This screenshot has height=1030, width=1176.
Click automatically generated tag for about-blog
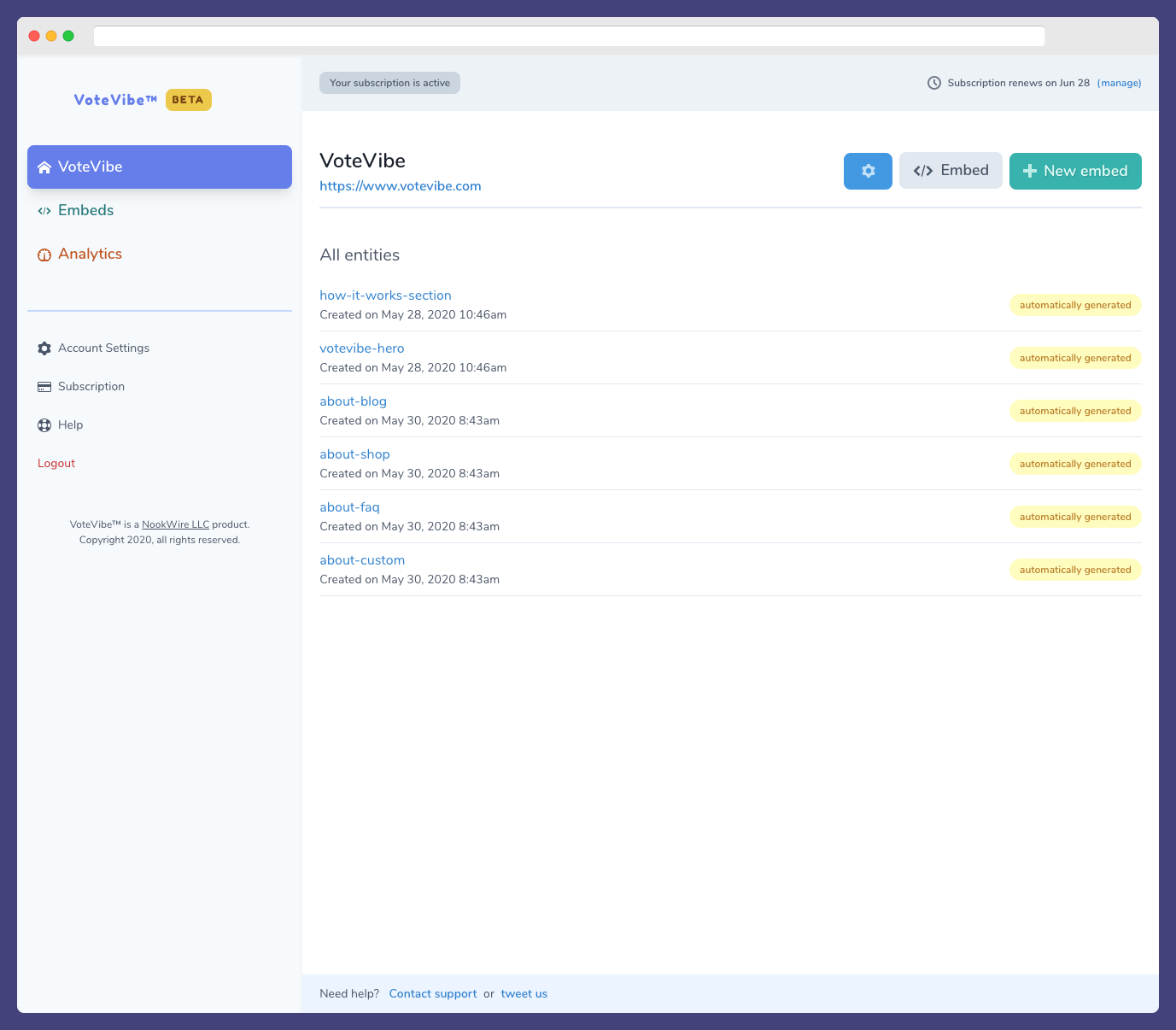[x=1075, y=411]
